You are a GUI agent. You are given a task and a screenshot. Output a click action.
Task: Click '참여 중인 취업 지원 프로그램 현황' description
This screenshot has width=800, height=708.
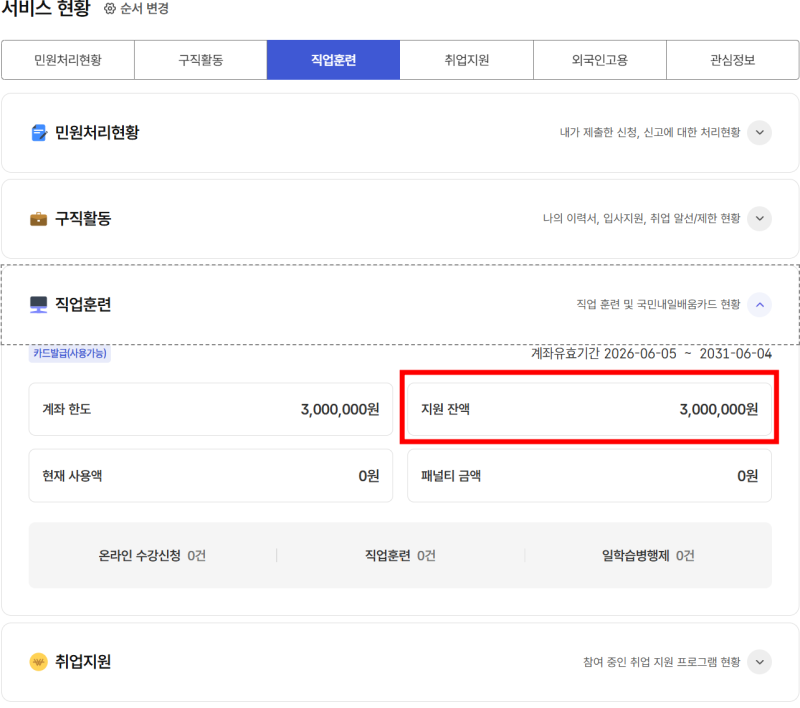point(662,662)
